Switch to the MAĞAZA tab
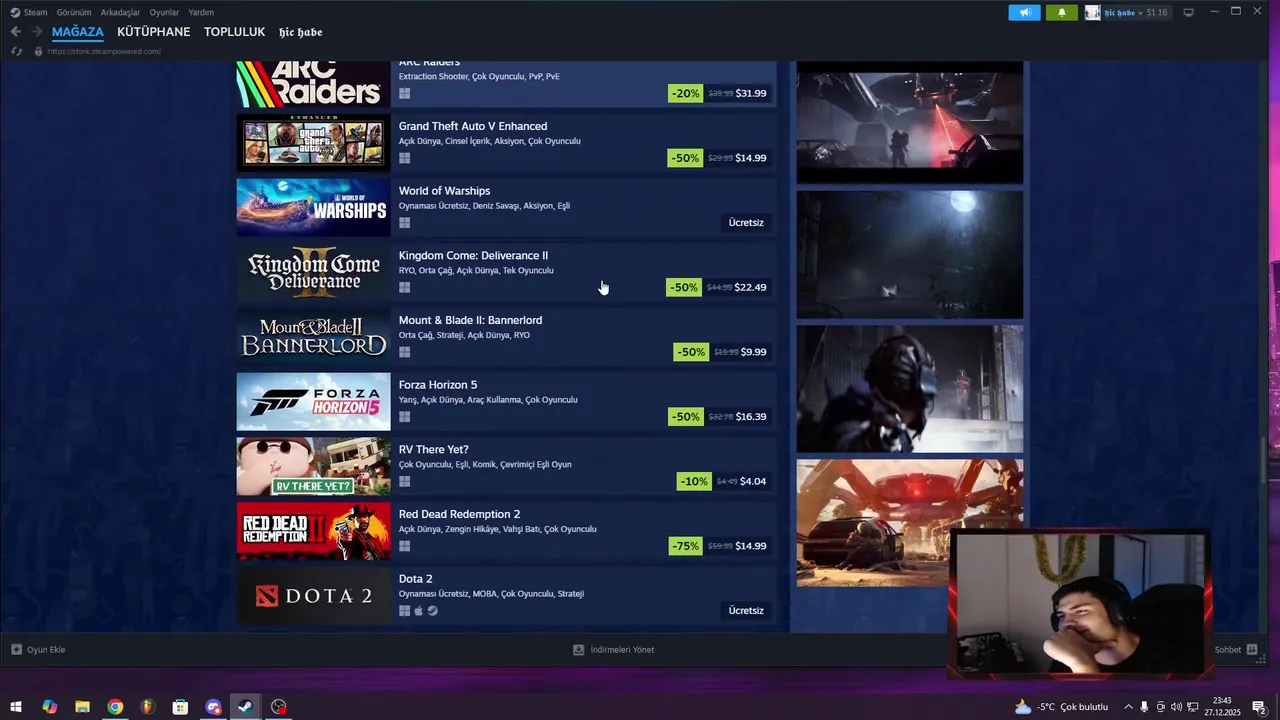1280x720 pixels. [x=78, y=32]
